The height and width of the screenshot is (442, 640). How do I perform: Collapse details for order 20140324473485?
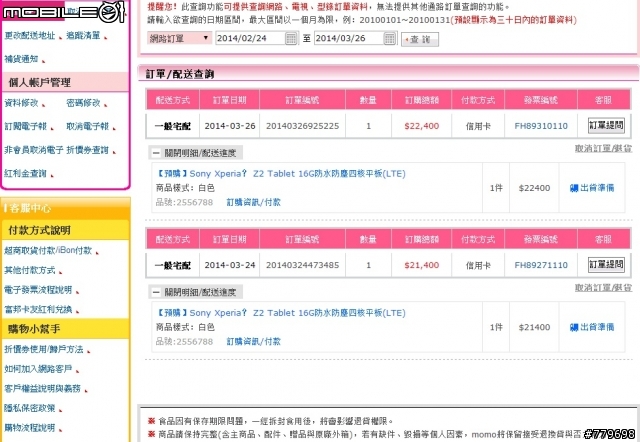[196, 292]
